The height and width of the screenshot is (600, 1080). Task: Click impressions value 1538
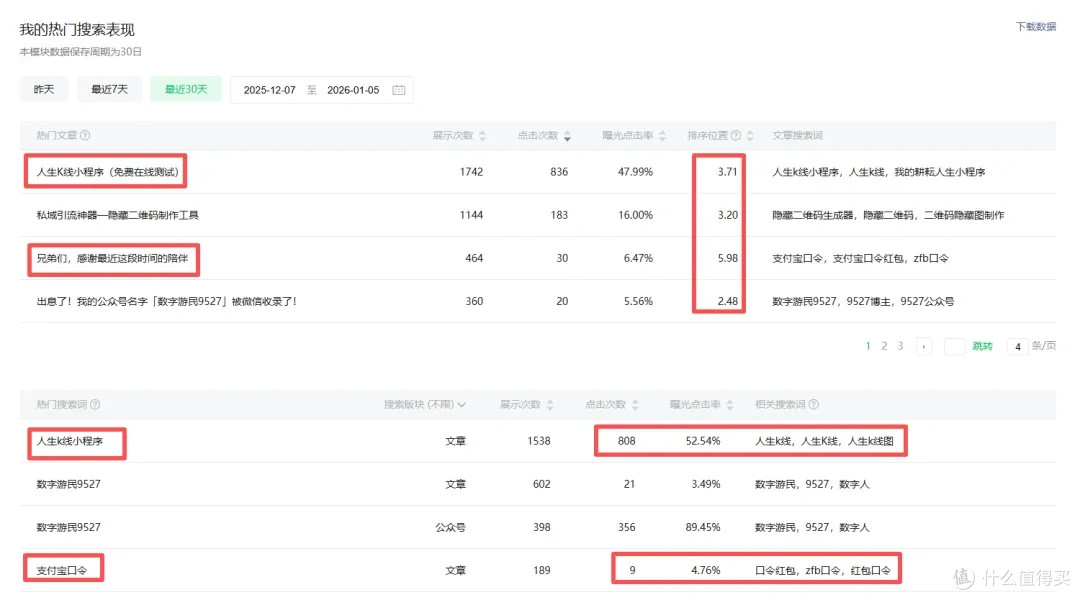(539, 442)
